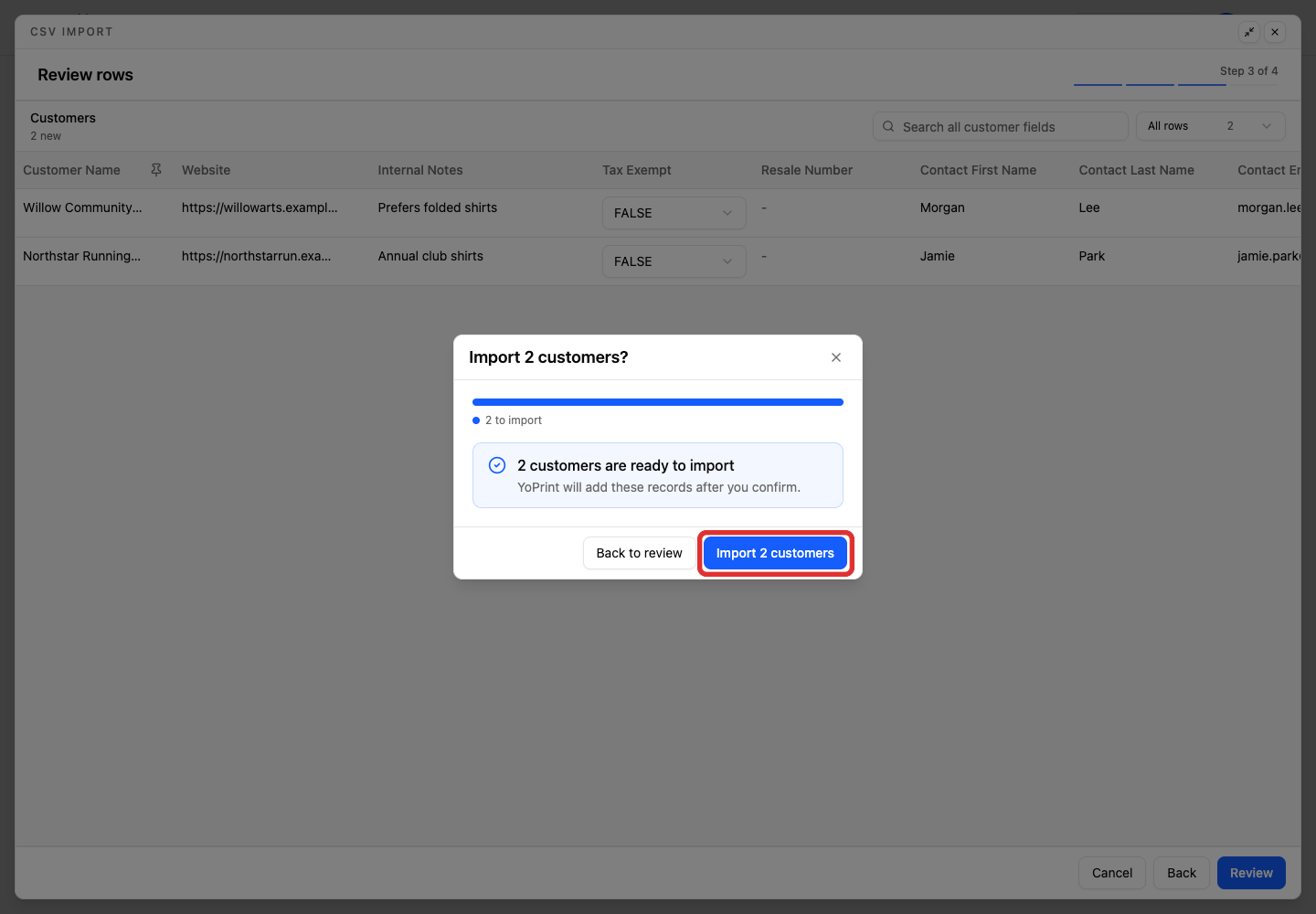1316x914 pixels.
Task: Click the Customer Name column header
Action: tap(71, 170)
